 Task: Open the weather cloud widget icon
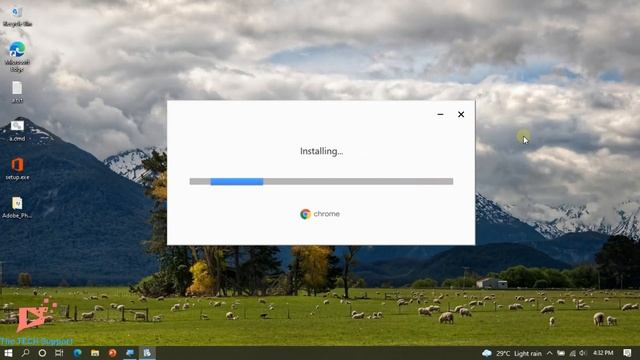(x=487, y=353)
